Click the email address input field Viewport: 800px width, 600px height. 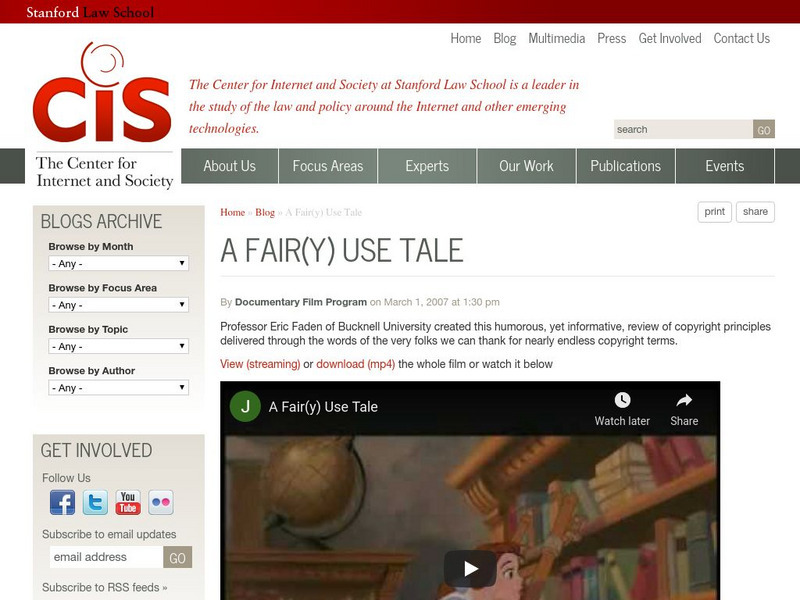coord(106,557)
